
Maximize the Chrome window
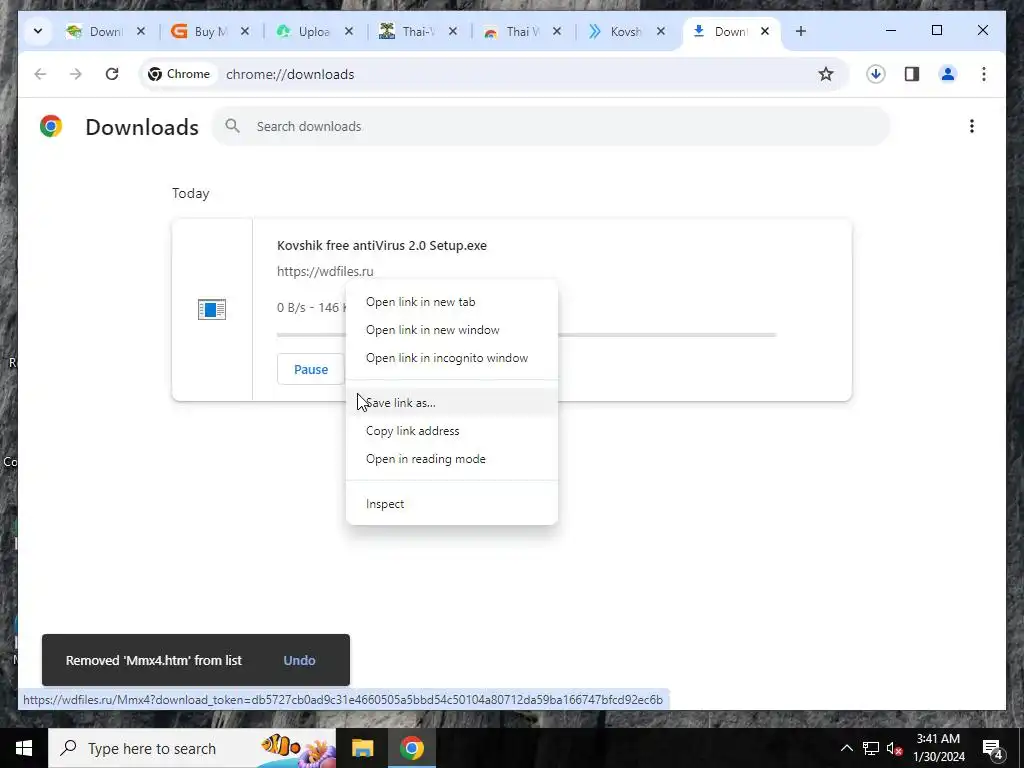pyautogui.click(x=936, y=31)
